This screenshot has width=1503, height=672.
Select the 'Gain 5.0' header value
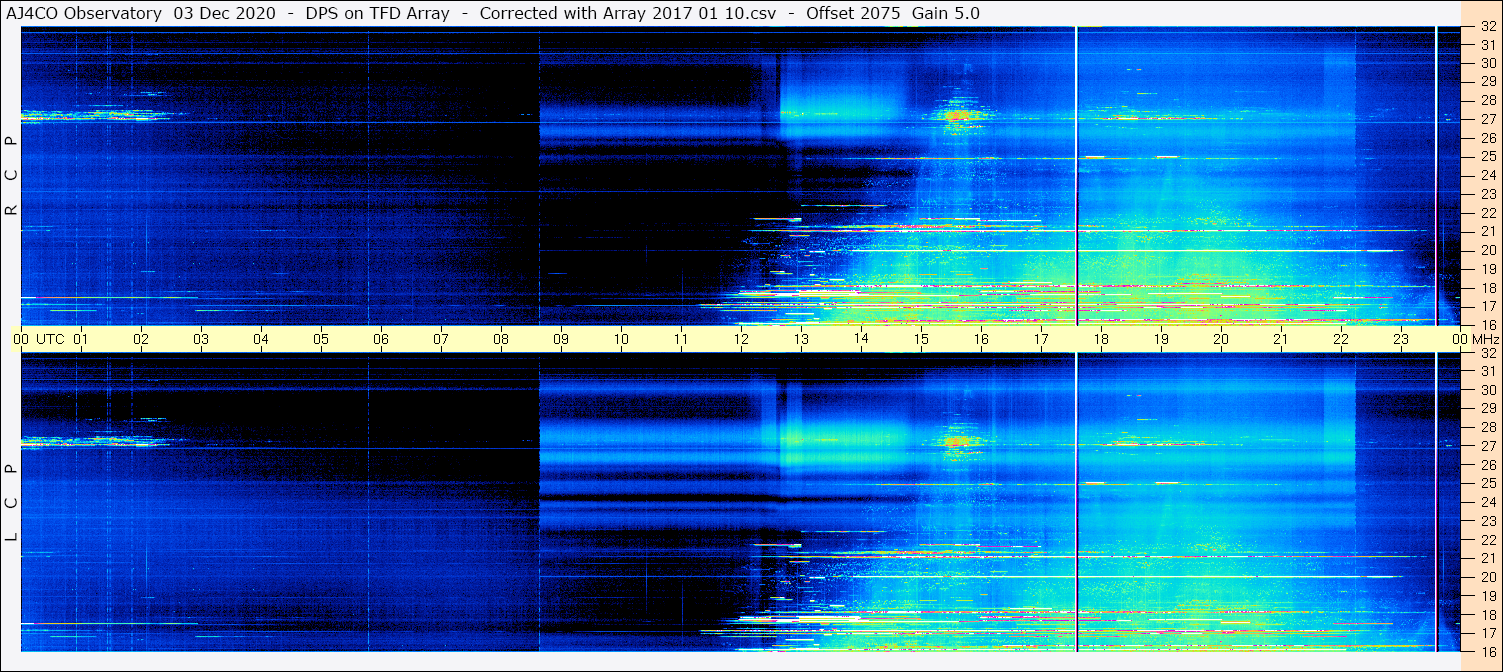945,13
